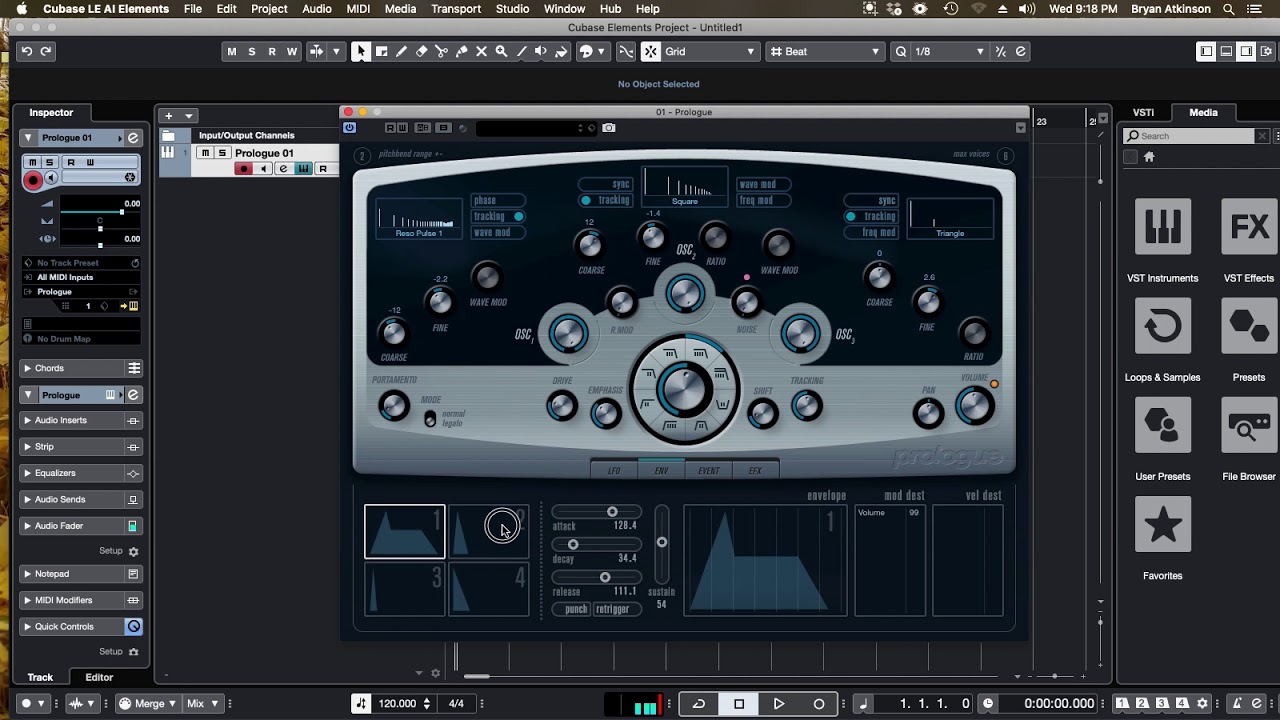Open the Grid snap type dropdown
Screen dimensions: 1280x720
(710, 51)
